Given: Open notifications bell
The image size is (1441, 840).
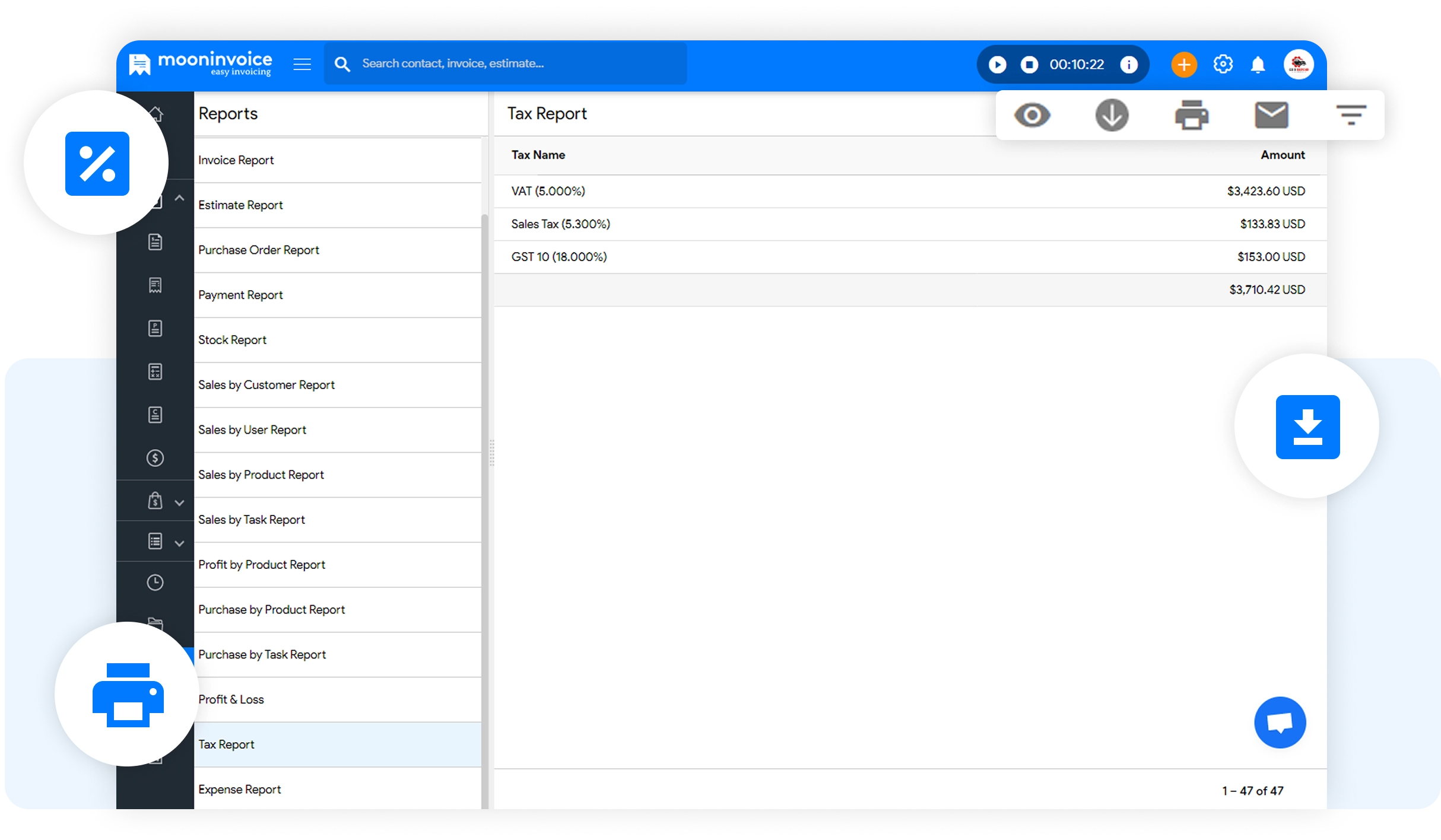Looking at the screenshot, I should (1258, 65).
